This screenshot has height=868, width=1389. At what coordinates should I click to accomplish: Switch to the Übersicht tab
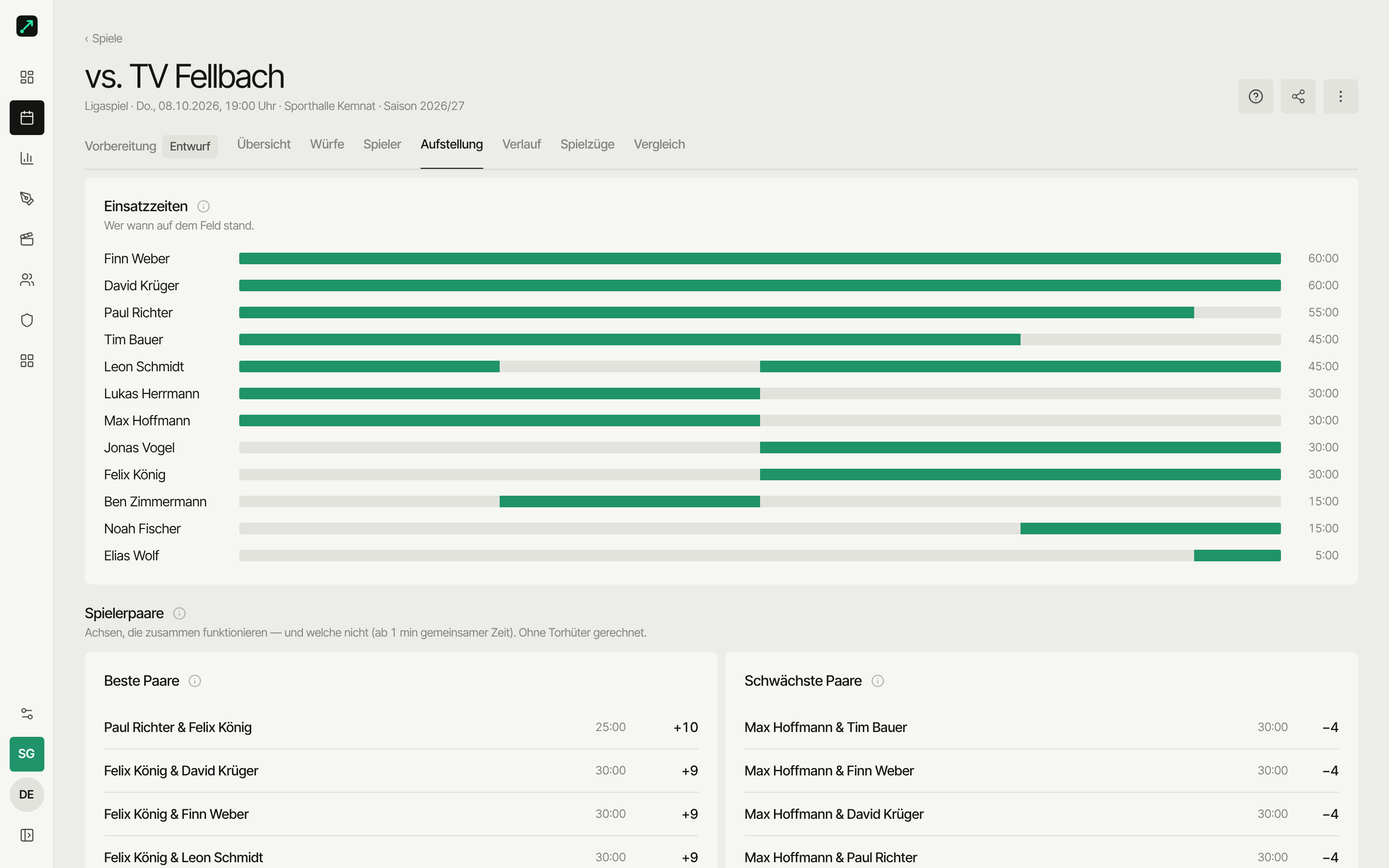click(263, 144)
